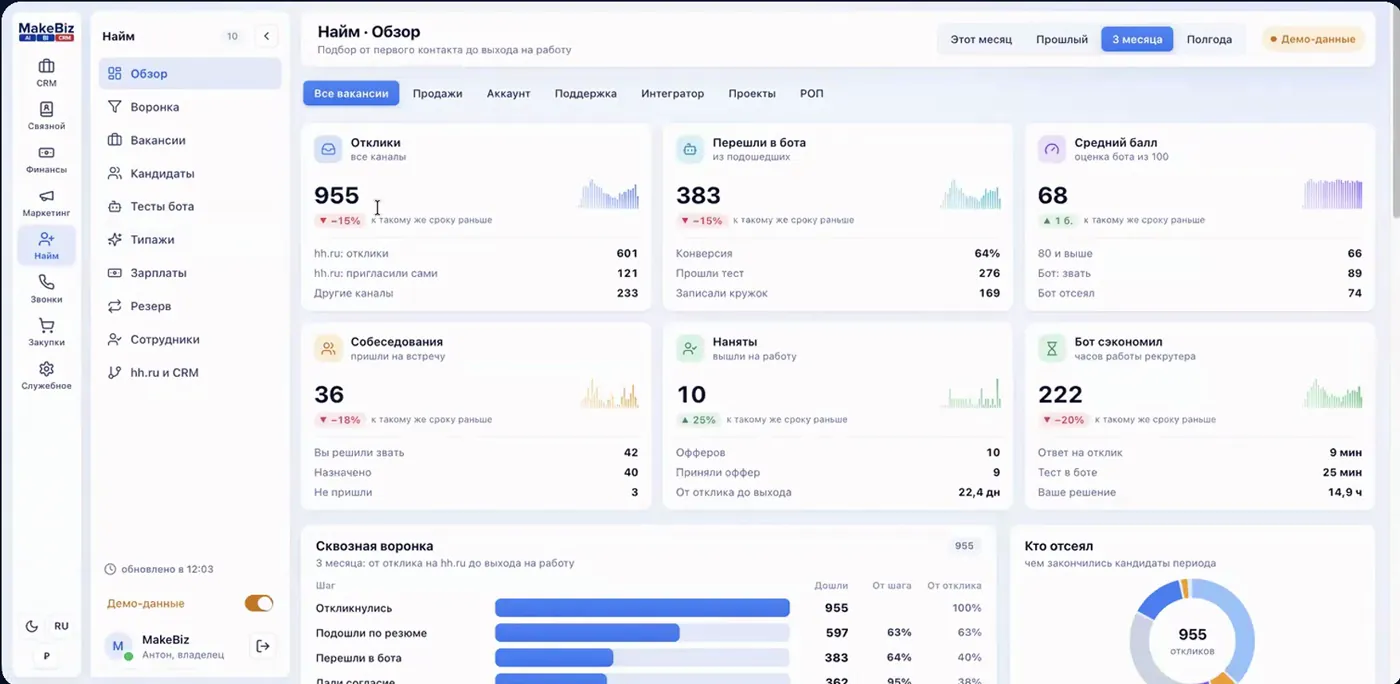Switch to the Интегратор tab
This screenshot has width=1400, height=684.
click(672, 93)
